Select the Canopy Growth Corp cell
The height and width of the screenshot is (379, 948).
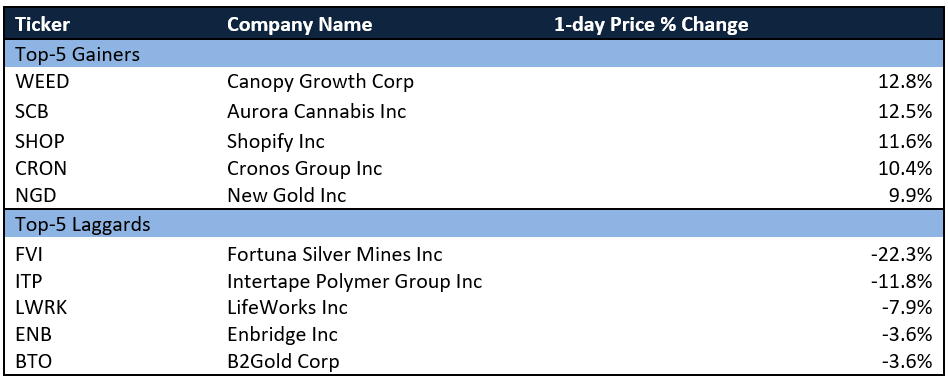[320, 82]
